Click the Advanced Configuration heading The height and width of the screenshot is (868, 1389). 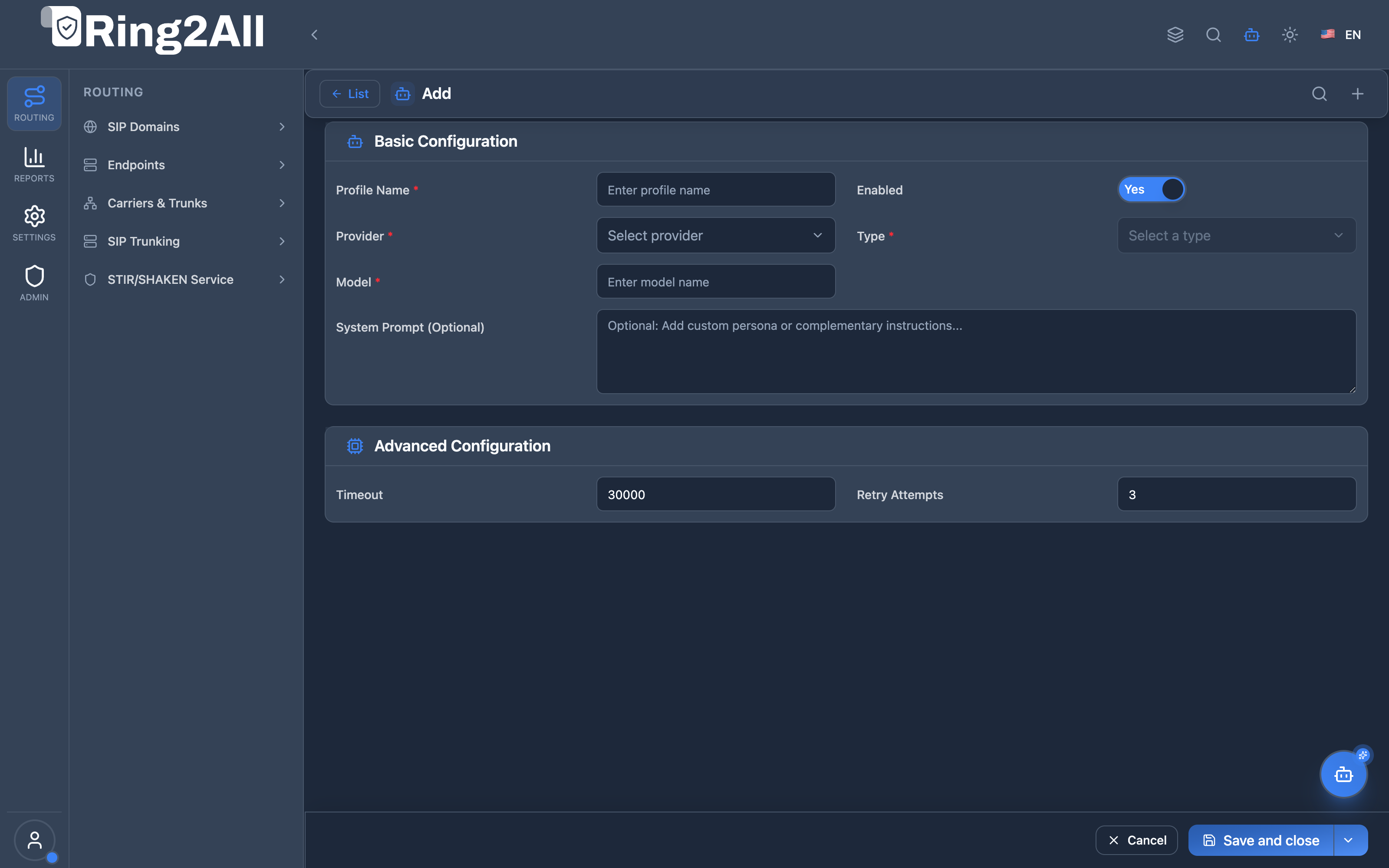[x=462, y=446]
